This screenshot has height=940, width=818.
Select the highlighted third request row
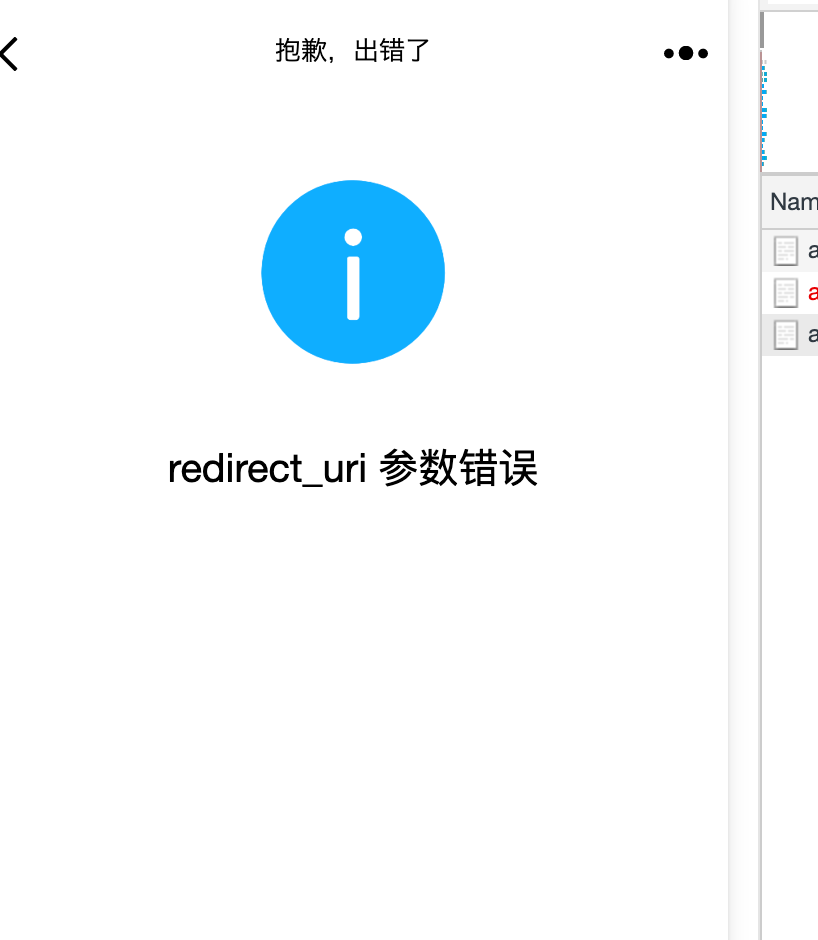coord(790,335)
